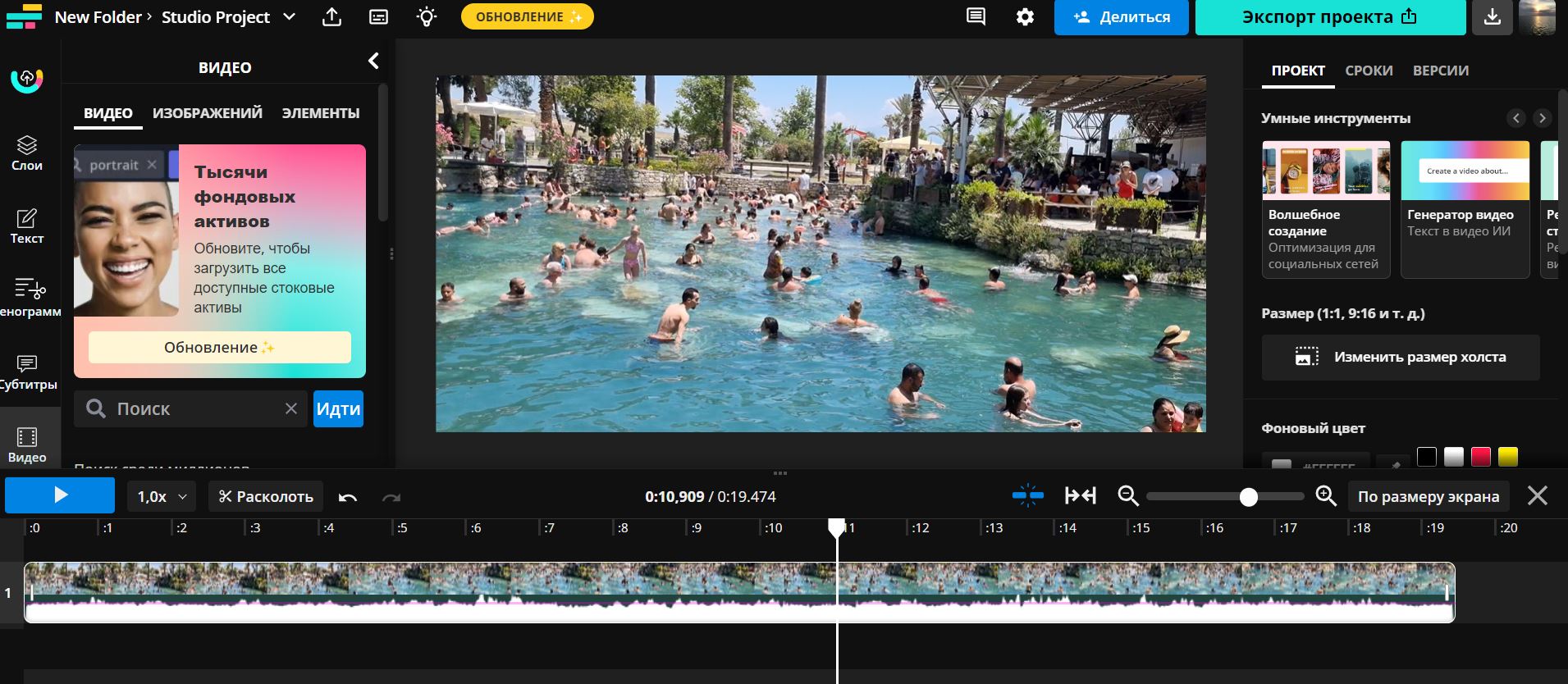Click the fit-to-playhead trim icon
The height and width of the screenshot is (684, 1568).
click(x=1080, y=495)
